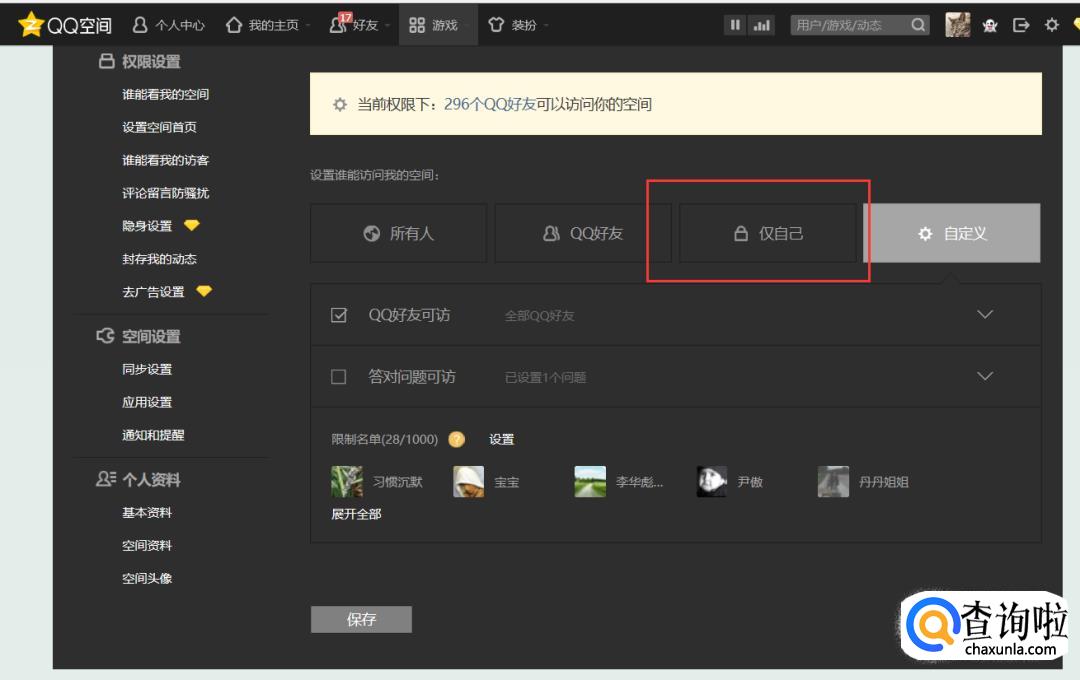Open the user avatar in the top bar
This screenshot has width=1080, height=680.
[x=957, y=25]
